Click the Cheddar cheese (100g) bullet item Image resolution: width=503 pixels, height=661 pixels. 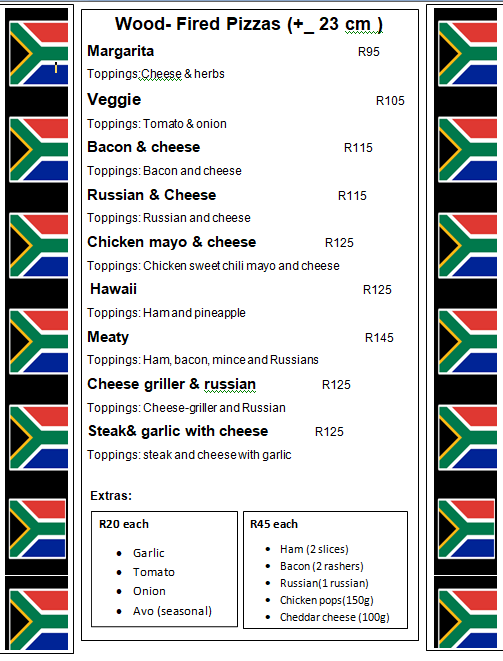335,617
